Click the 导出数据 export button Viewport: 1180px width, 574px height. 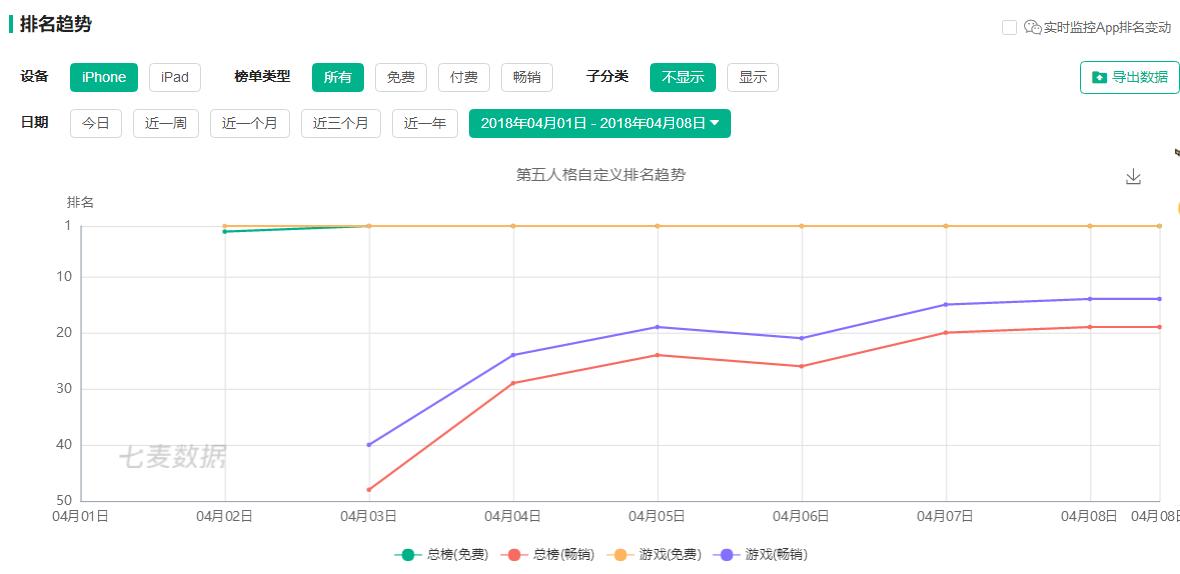[1130, 77]
